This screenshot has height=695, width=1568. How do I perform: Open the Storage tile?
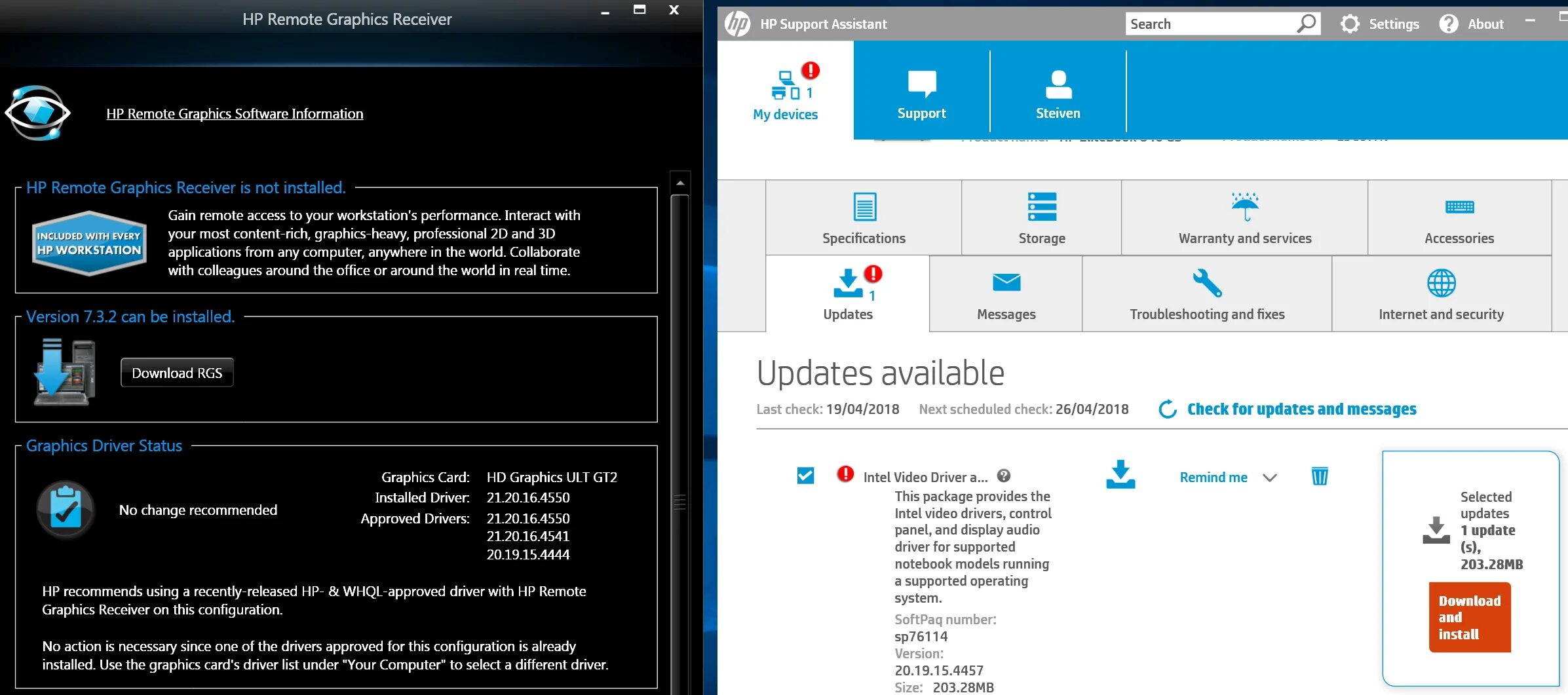tap(1042, 218)
